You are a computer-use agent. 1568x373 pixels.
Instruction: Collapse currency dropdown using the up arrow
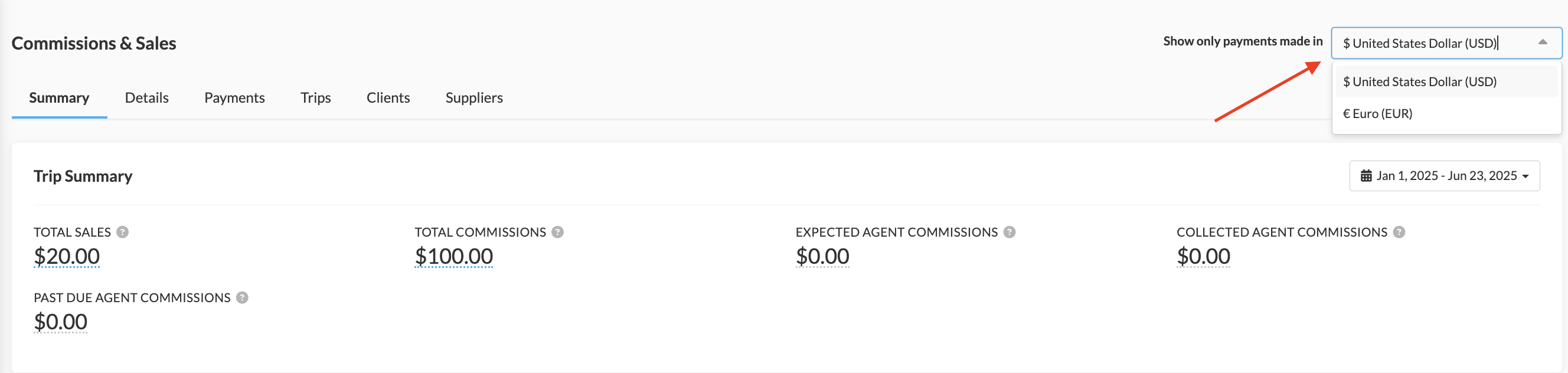point(1543,42)
